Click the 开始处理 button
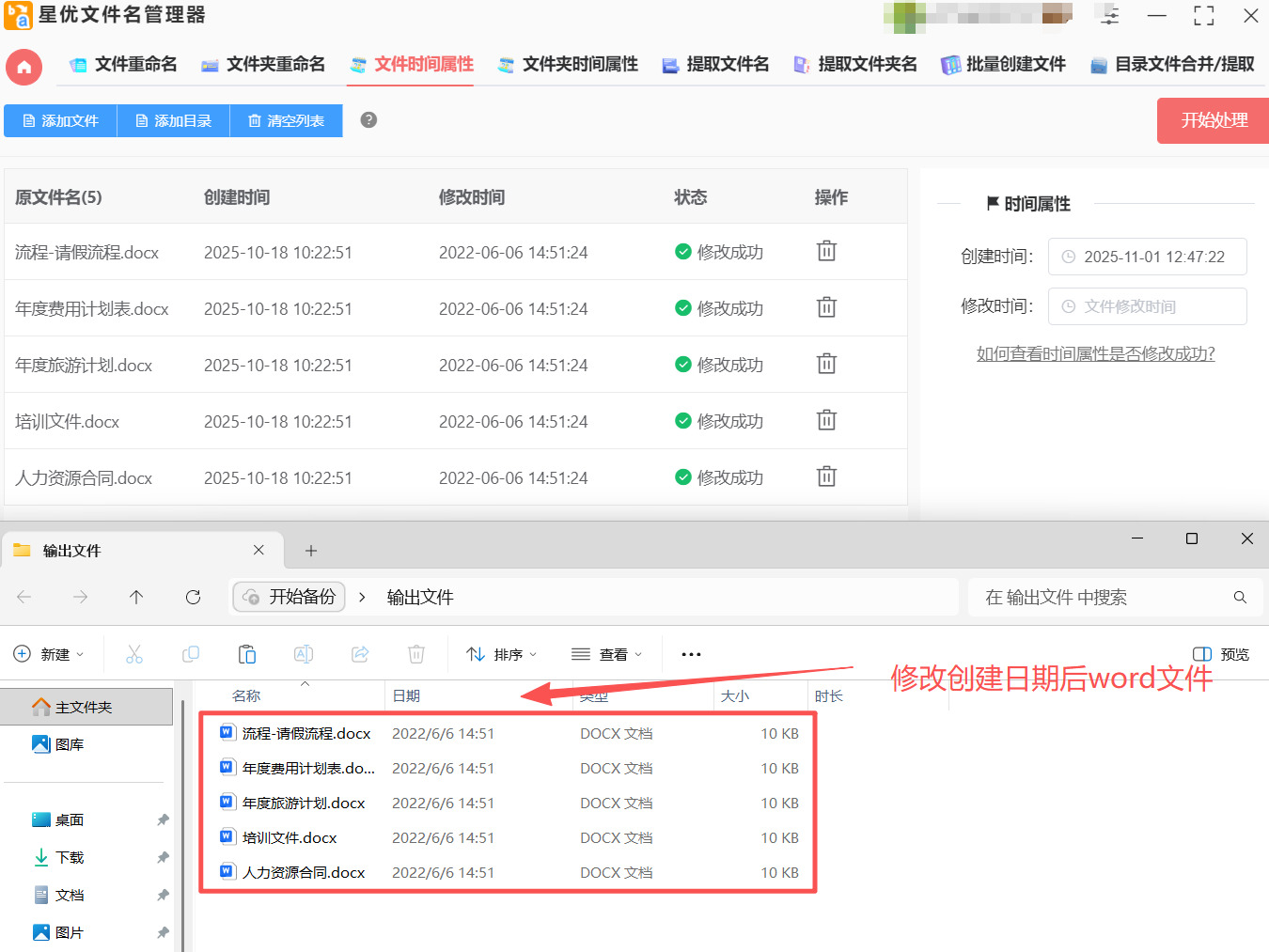The width and height of the screenshot is (1269, 952). click(1214, 120)
